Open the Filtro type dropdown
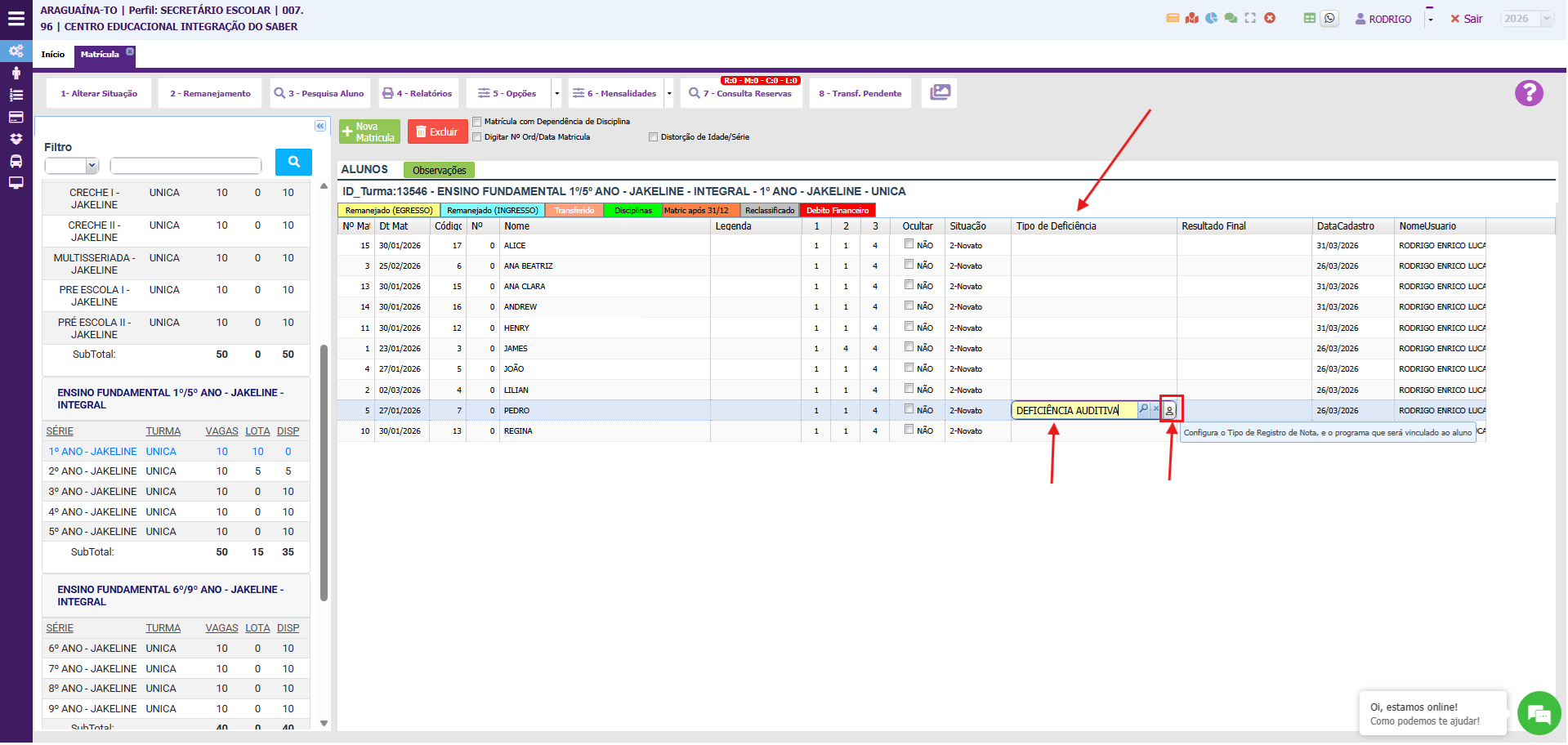This screenshot has height=745, width=1568. [72, 166]
